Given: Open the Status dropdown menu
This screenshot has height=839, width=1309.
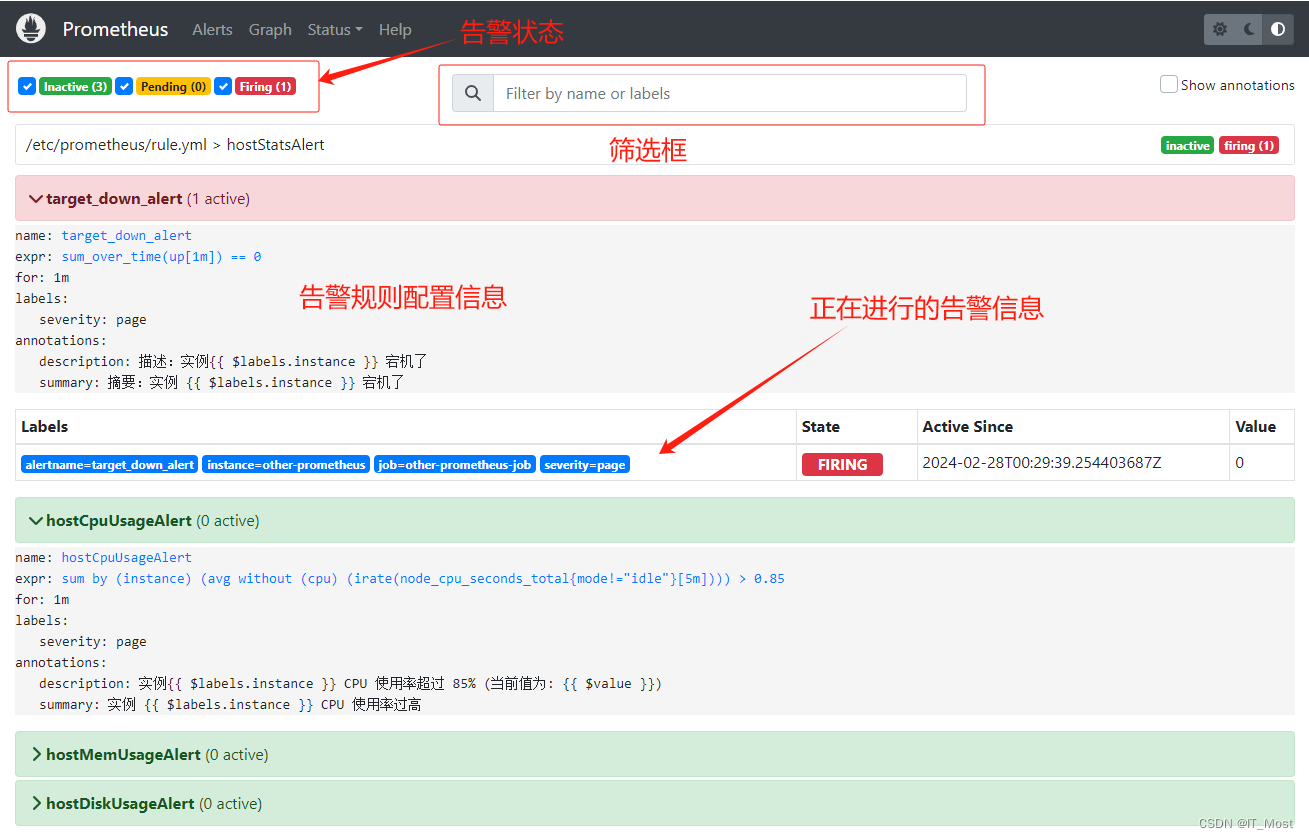Looking at the screenshot, I should point(335,29).
